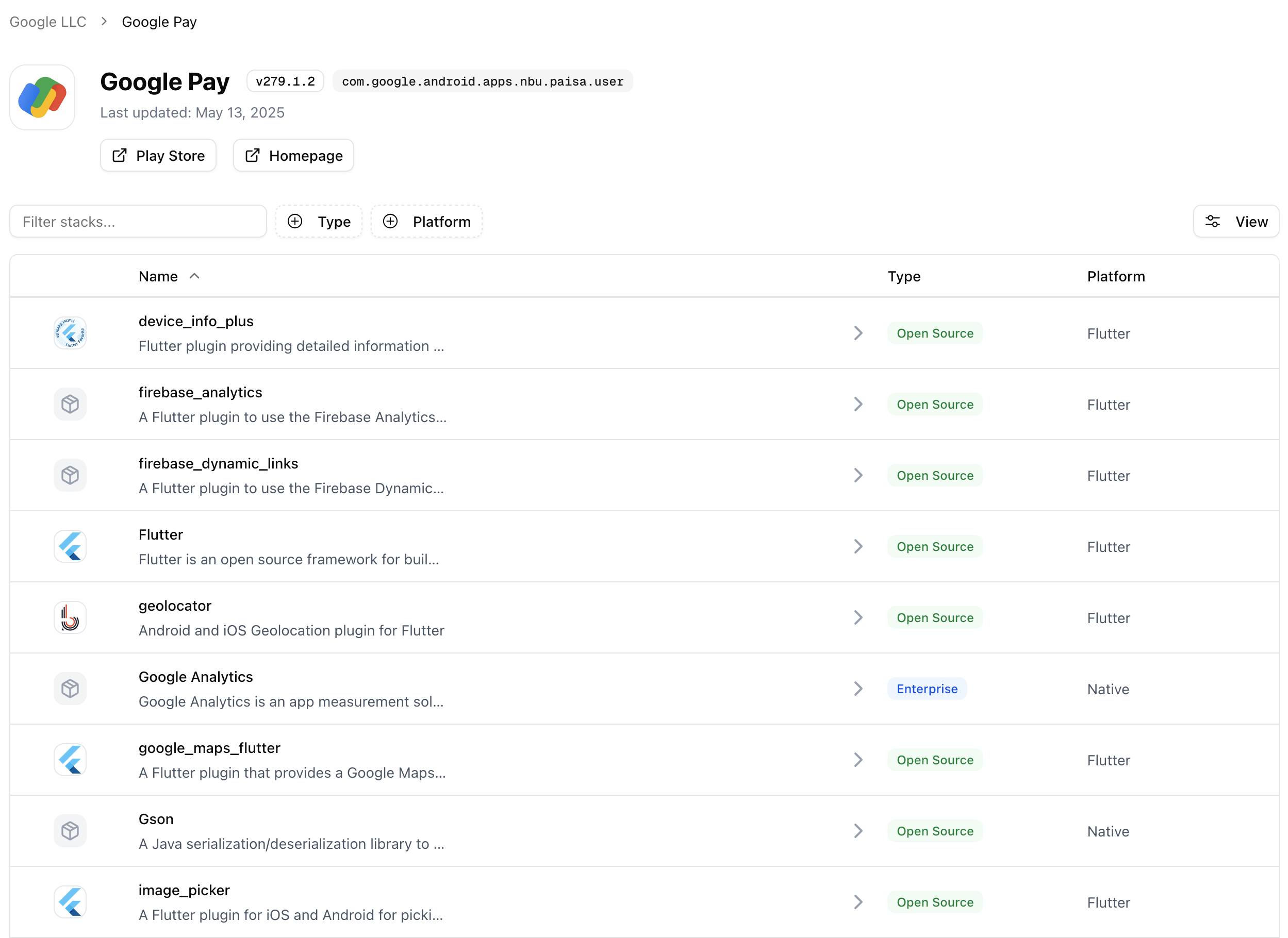Click the Open Source badge for device_info_plus
Viewport: 1288px width, 938px height.
click(935, 333)
